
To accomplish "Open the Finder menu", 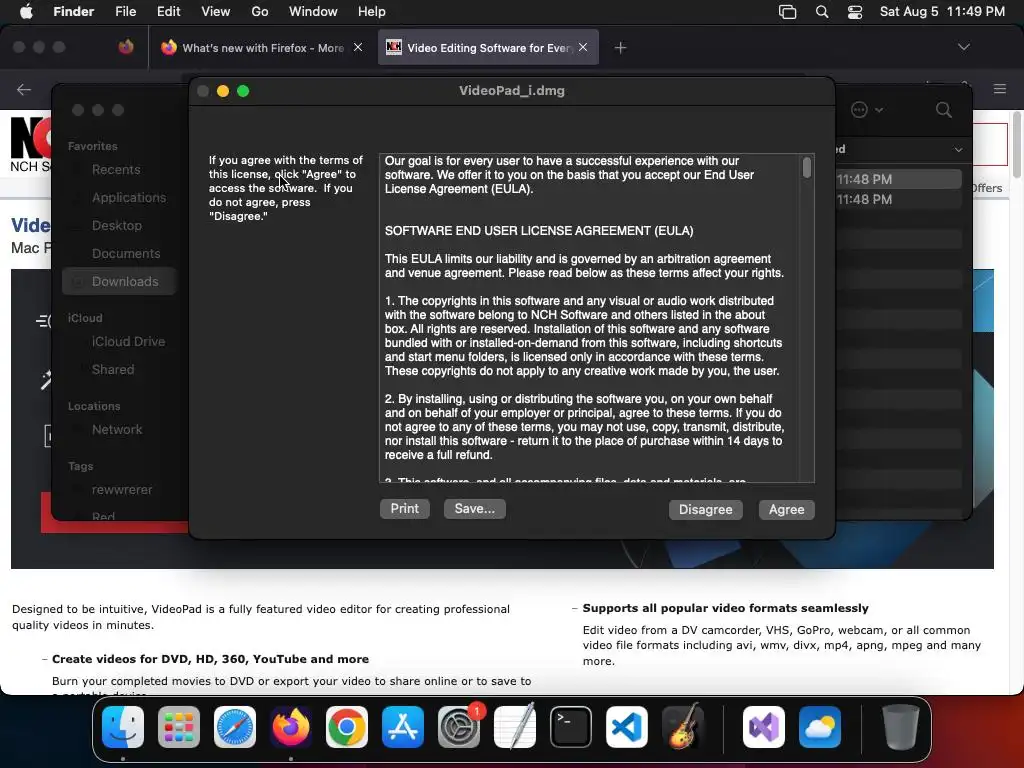I will click(x=73, y=11).
